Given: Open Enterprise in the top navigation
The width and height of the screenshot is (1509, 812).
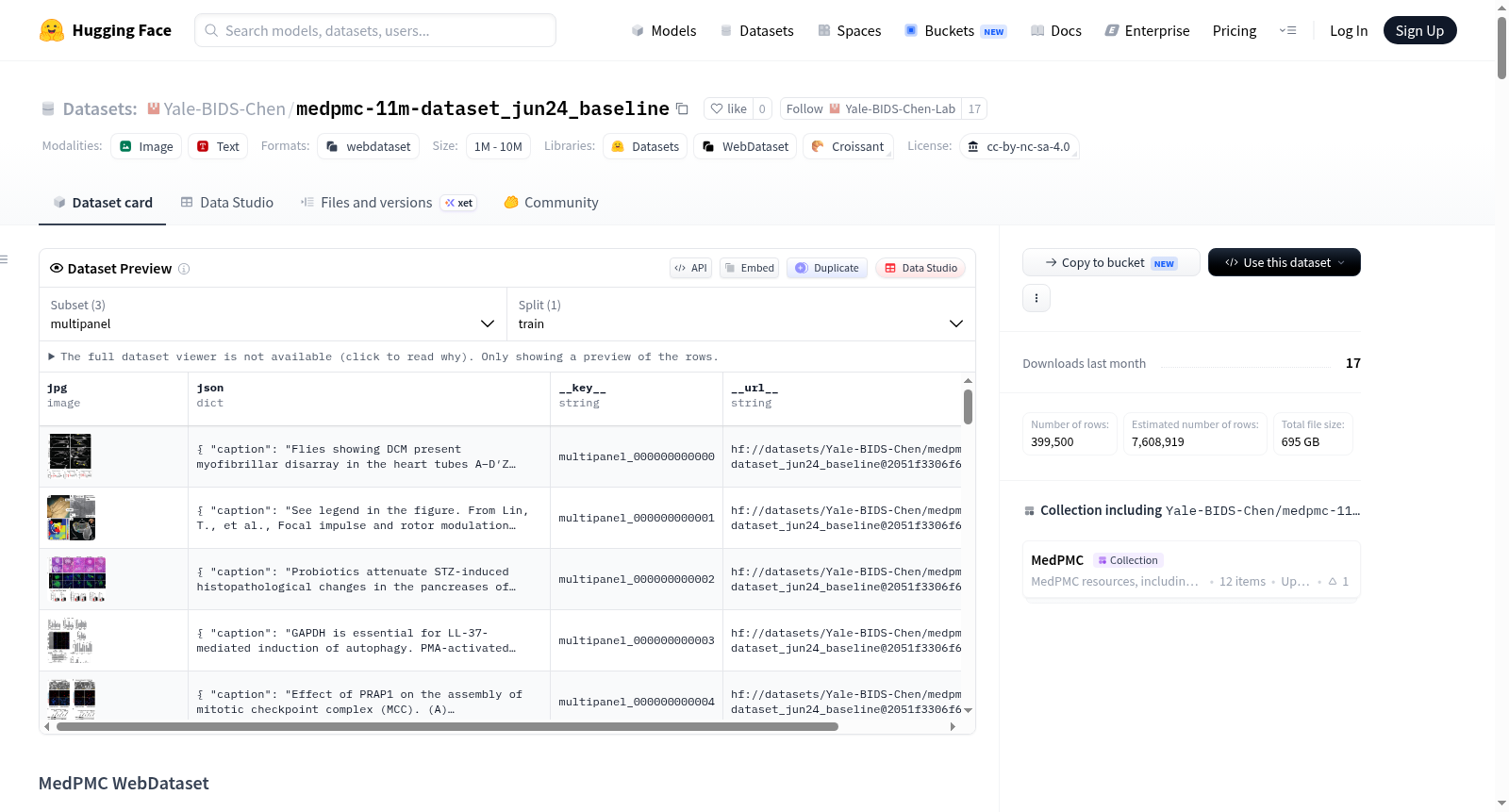Looking at the screenshot, I should 1147,30.
